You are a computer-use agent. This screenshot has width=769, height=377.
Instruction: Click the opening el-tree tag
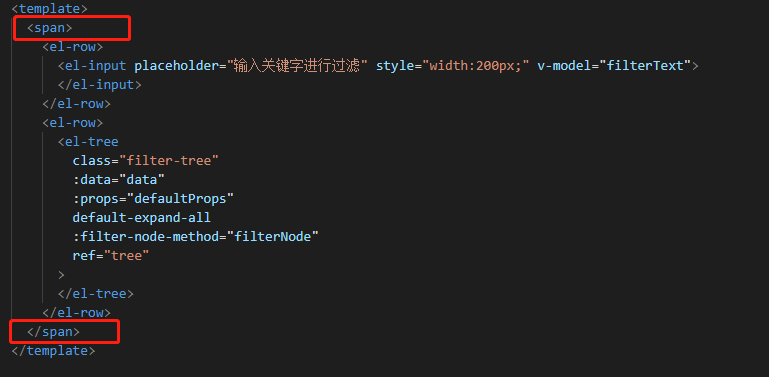[88, 142]
